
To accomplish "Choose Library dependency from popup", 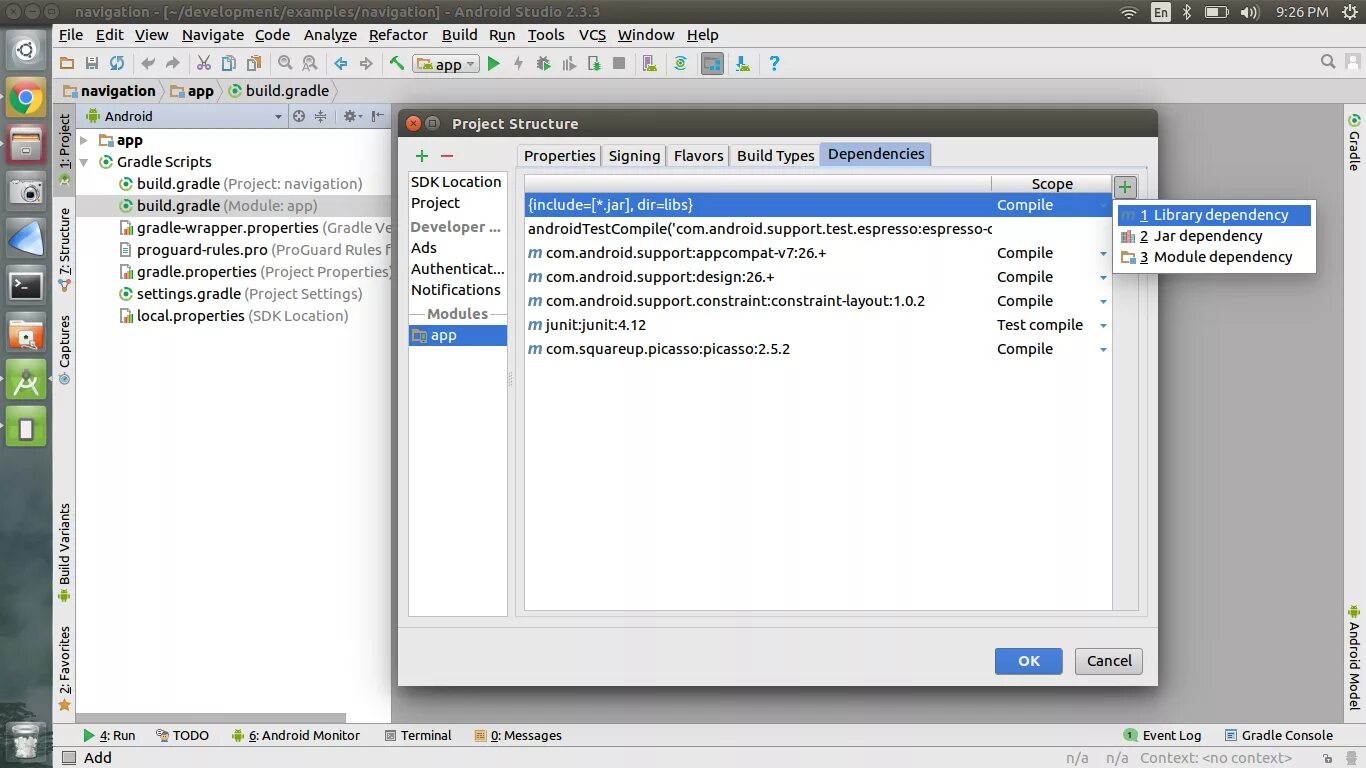I will [x=1215, y=215].
